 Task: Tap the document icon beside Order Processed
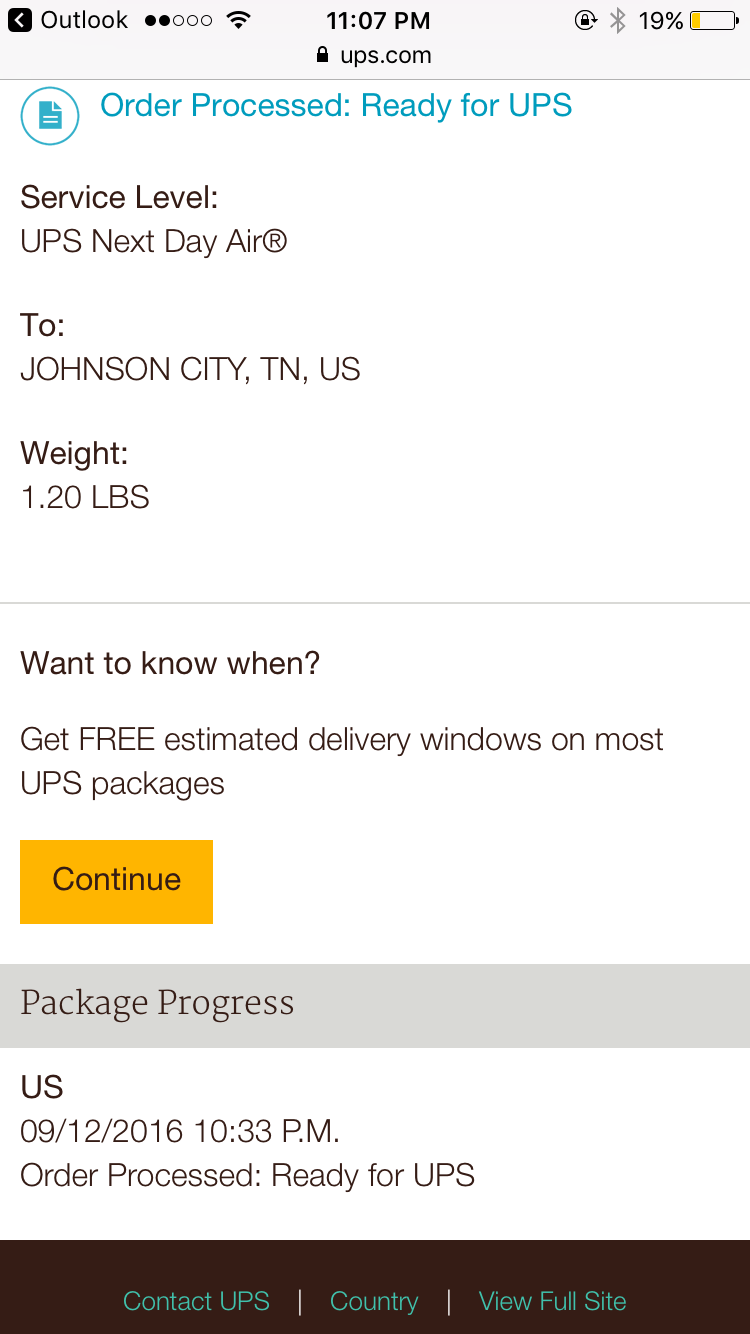click(x=50, y=116)
